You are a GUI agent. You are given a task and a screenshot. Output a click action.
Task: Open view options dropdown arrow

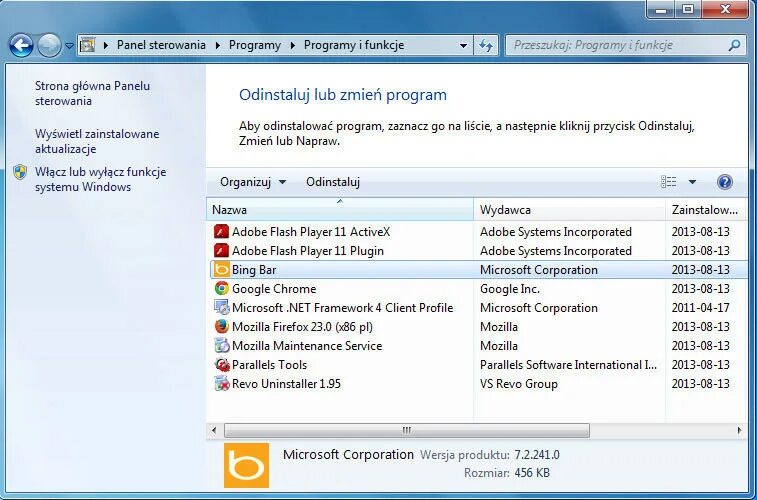(x=692, y=182)
